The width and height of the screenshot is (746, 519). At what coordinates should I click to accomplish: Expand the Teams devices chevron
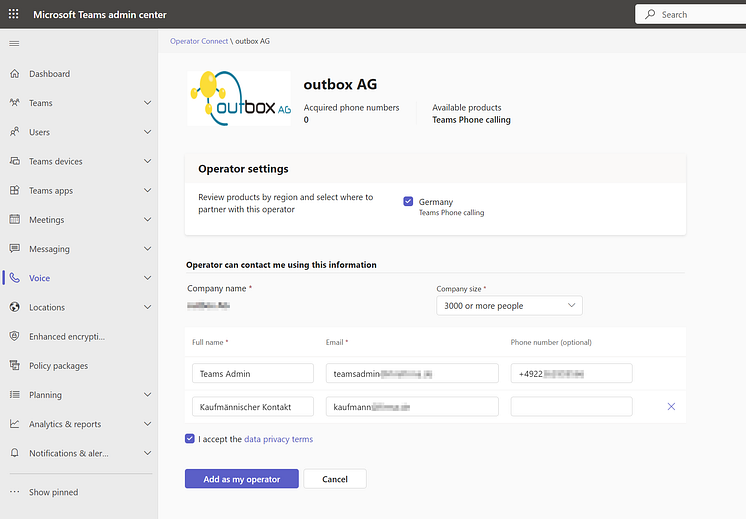coord(147,161)
